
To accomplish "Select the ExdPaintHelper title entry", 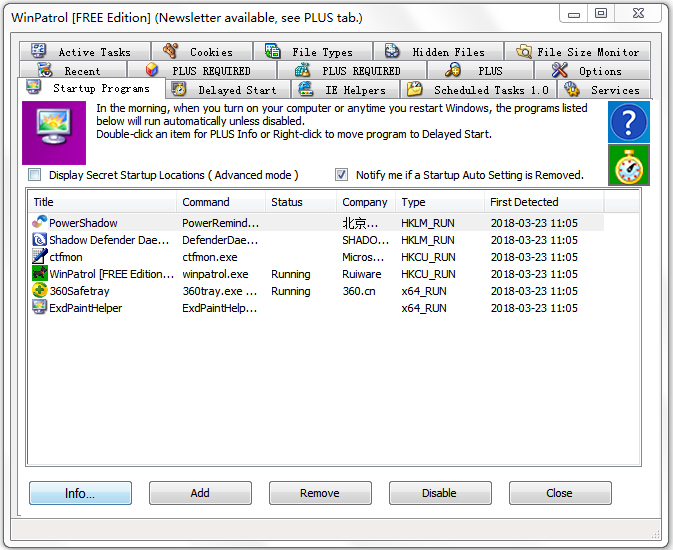I will pyautogui.click(x=86, y=308).
